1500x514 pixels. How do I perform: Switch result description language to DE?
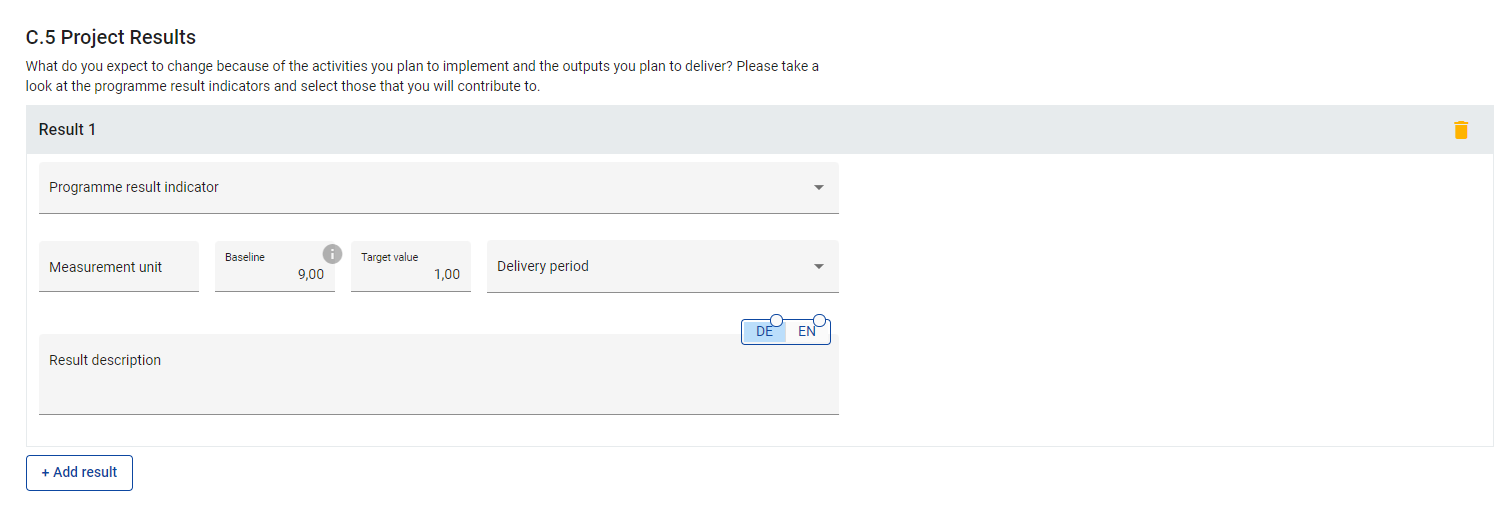coord(764,332)
